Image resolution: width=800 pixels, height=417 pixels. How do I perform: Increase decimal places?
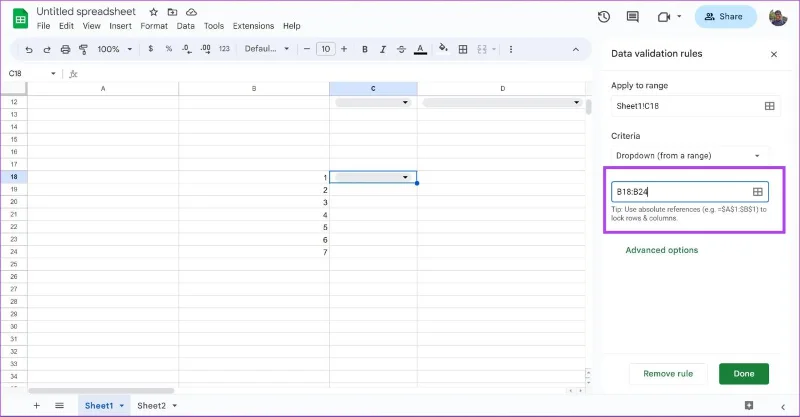[x=205, y=49]
